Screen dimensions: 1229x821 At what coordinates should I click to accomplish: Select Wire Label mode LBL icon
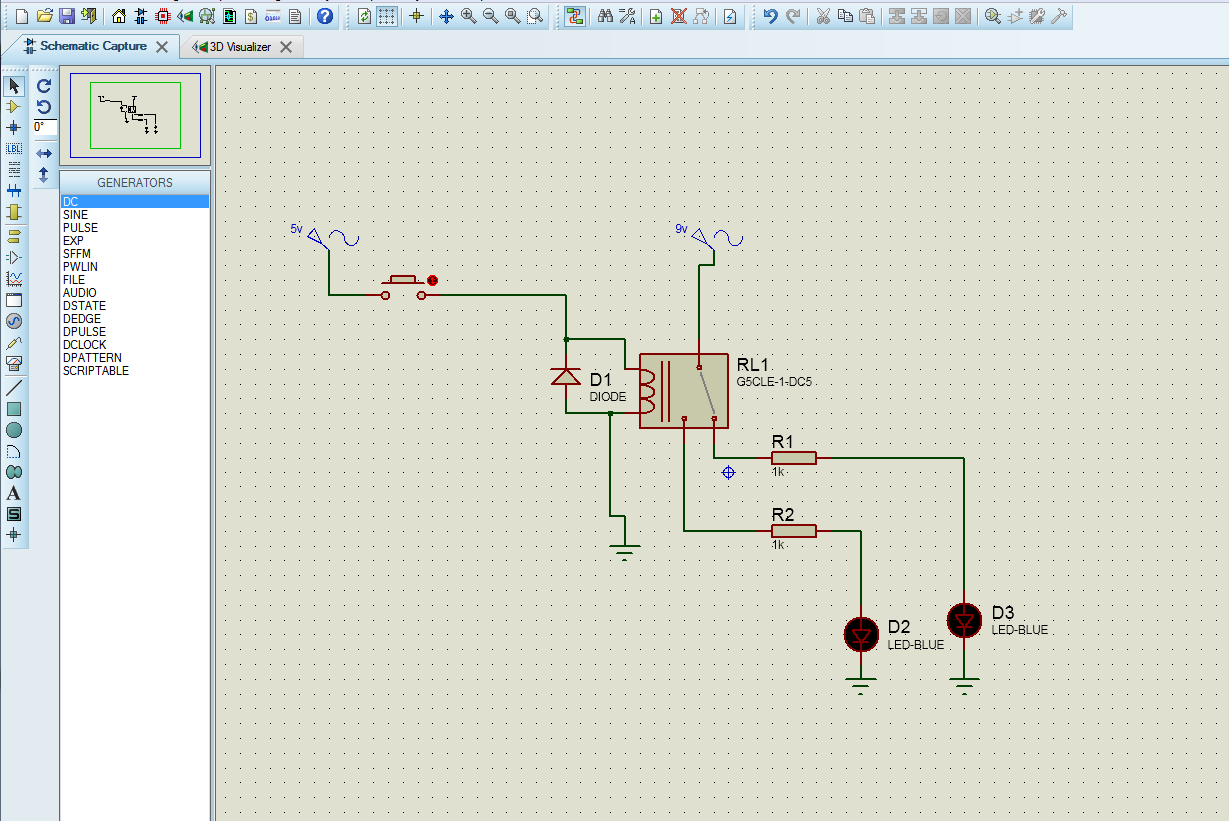[14, 148]
